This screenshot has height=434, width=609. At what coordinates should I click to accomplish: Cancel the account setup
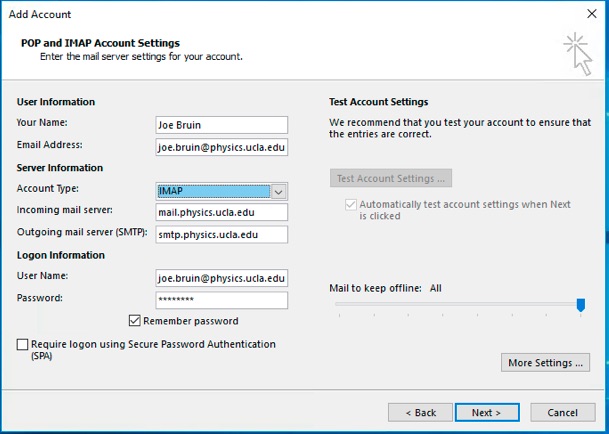(563, 412)
